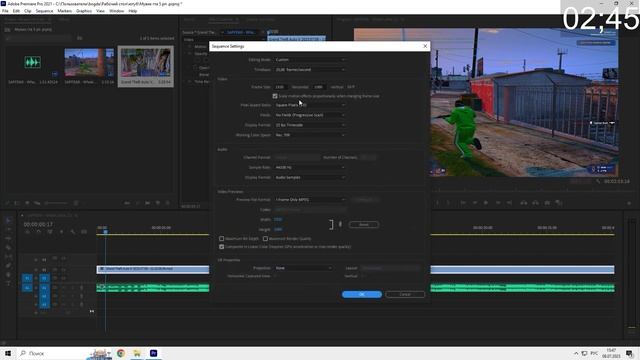Click the trash Clear icon in Project panel
The height and width of the screenshot is (360, 640).
coord(168,203)
